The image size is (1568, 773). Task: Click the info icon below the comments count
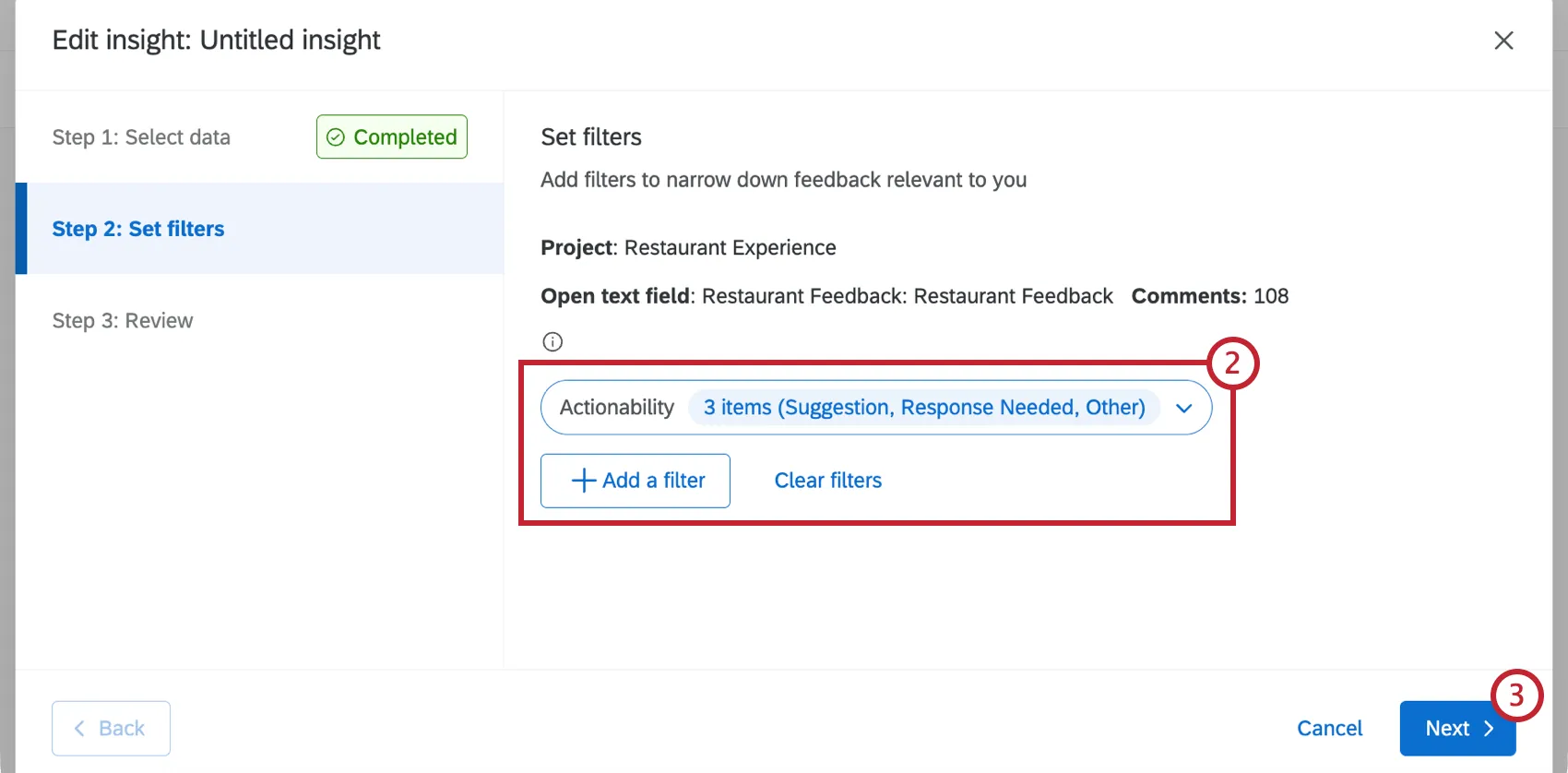[x=552, y=341]
